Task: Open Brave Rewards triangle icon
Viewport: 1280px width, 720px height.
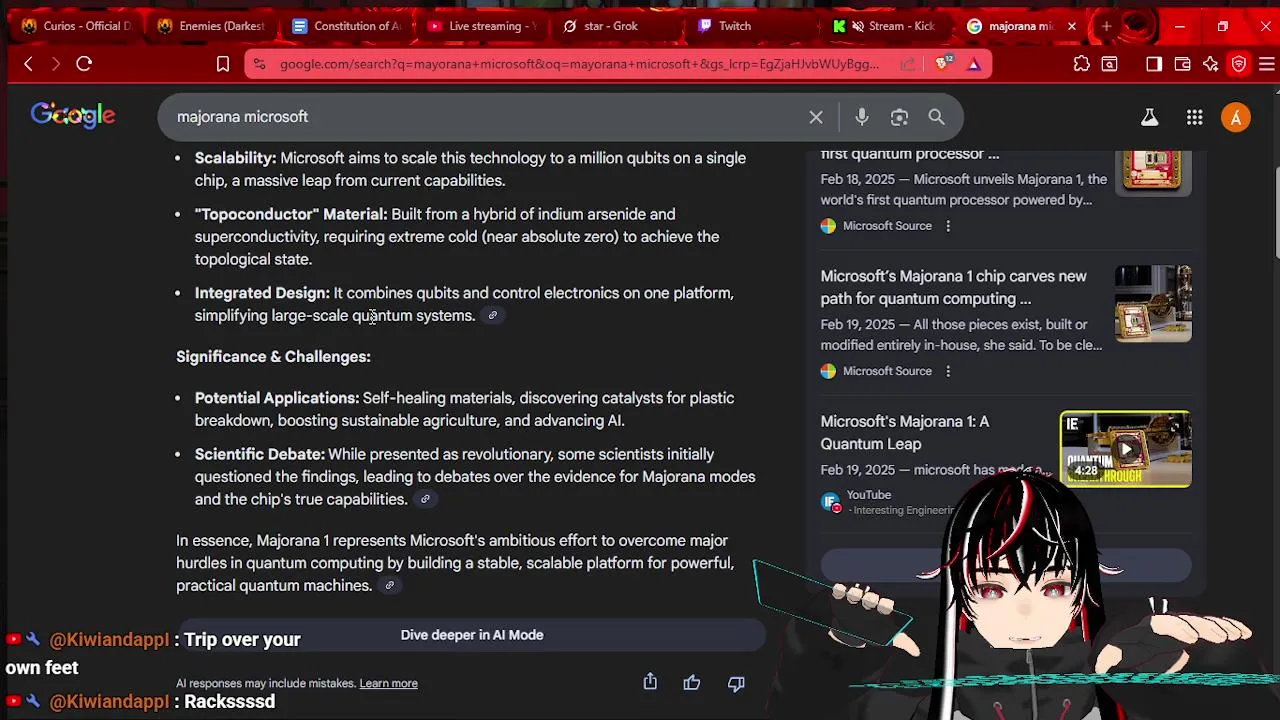Action: [973, 64]
